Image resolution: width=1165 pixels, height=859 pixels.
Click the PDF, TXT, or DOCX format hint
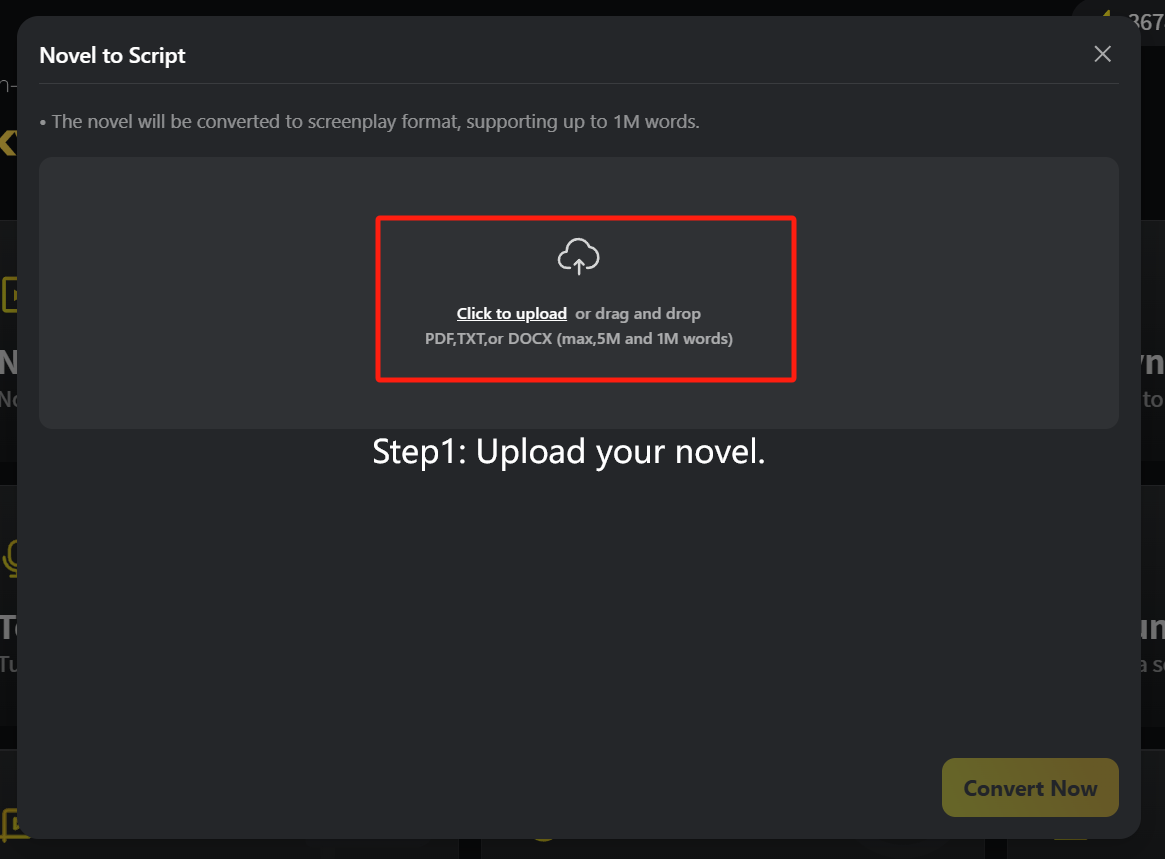coord(579,339)
